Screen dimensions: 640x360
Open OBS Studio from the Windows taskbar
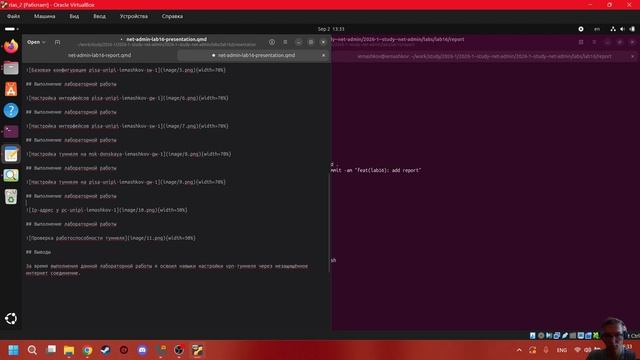click(x=179, y=350)
